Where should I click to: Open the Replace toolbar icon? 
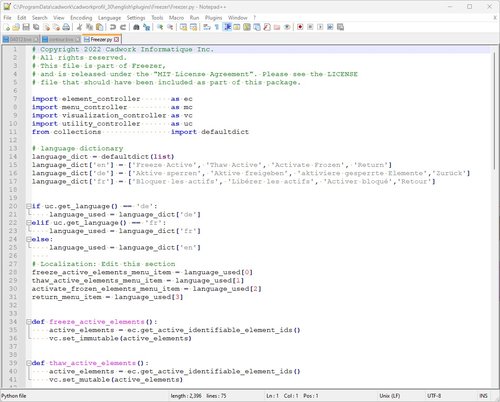click(x=146, y=27)
